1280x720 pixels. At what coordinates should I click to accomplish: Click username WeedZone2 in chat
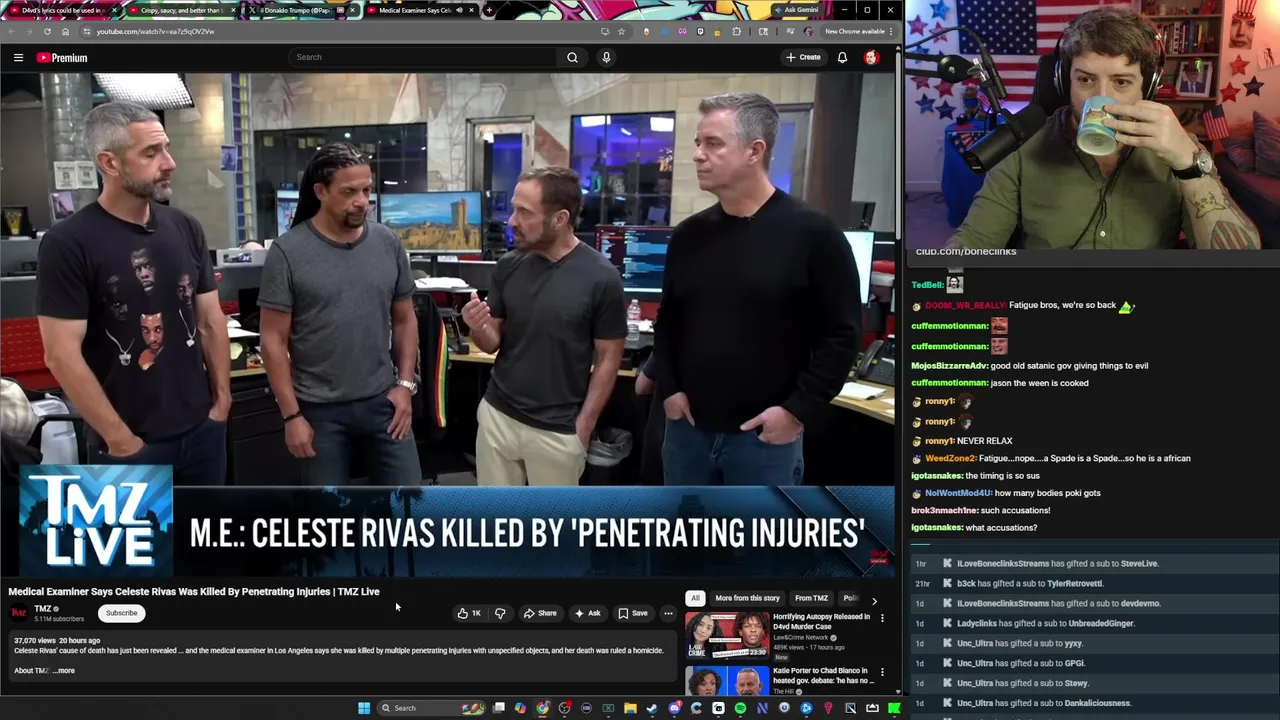pos(950,458)
